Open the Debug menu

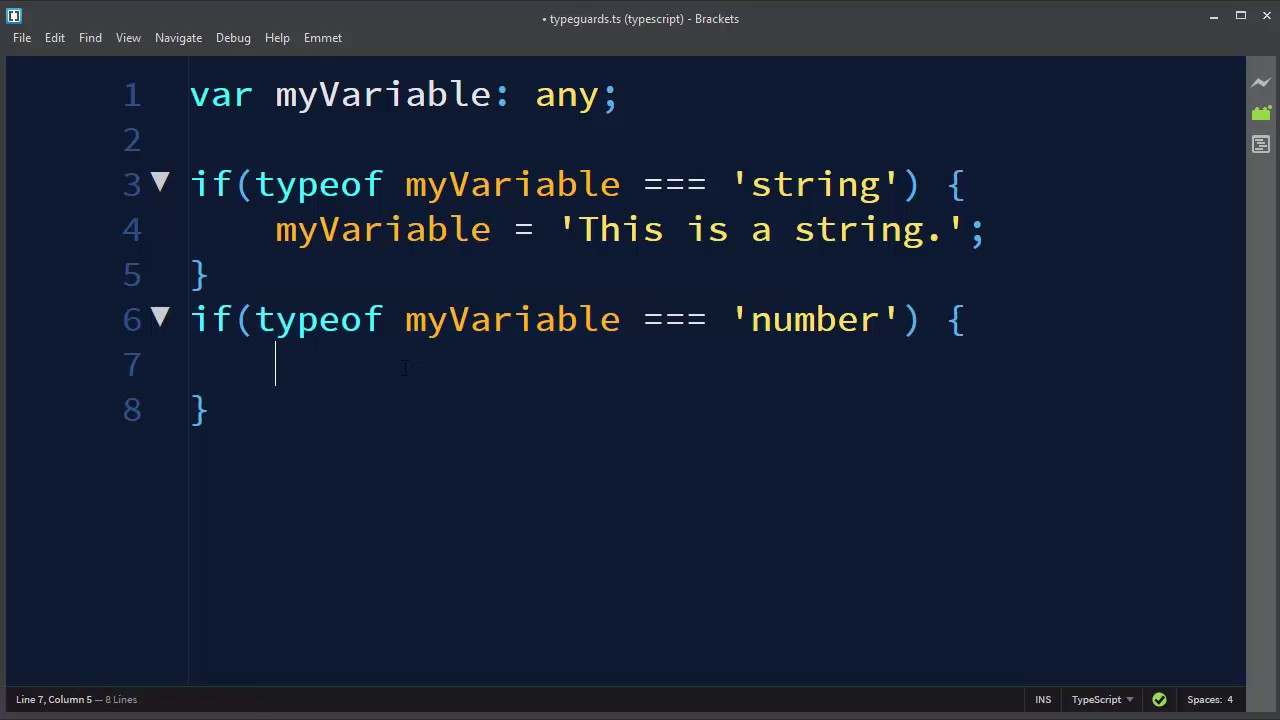click(x=233, y=38)
